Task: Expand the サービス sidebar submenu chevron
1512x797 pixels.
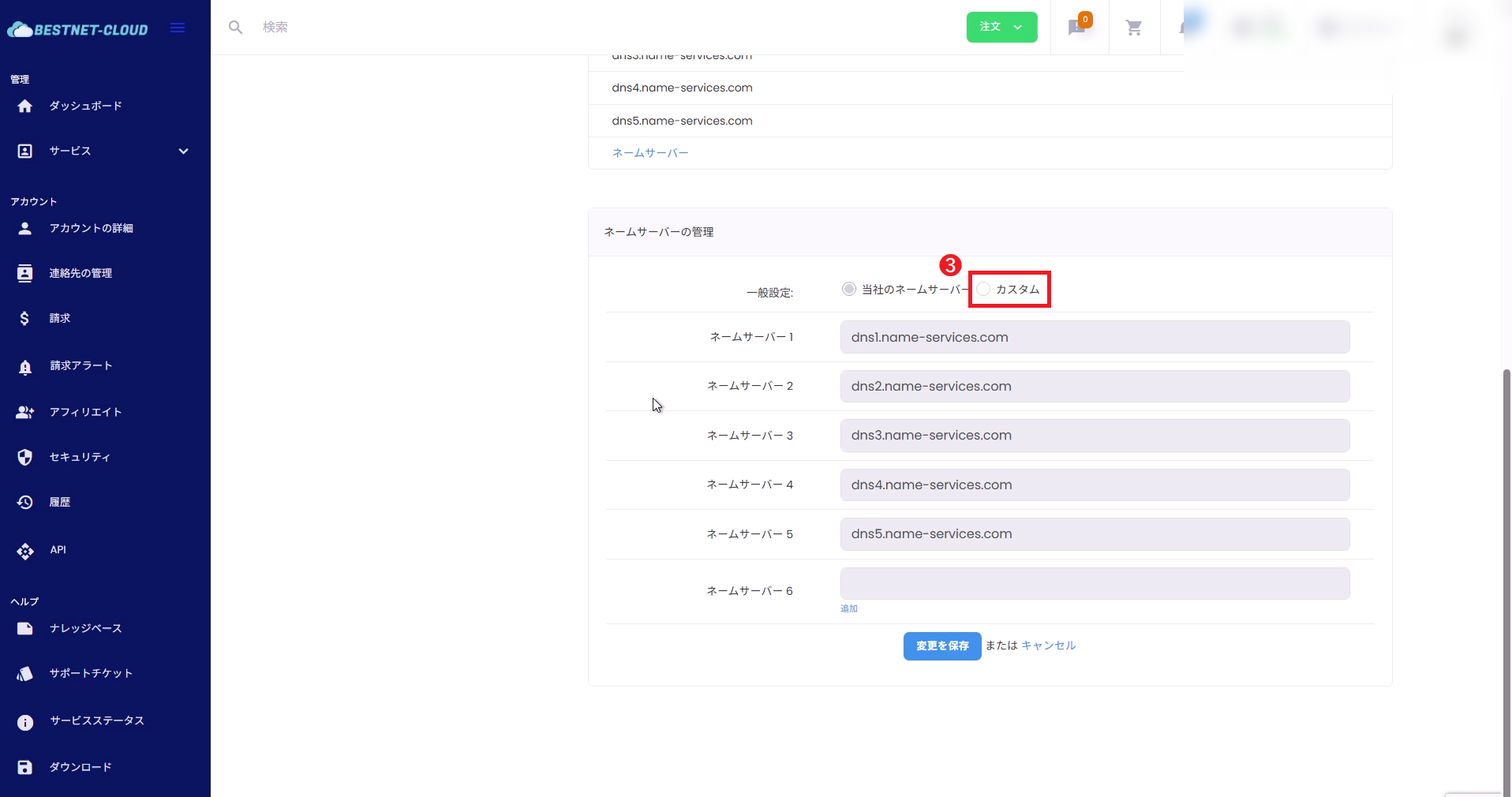Action: tap(183, 152)
